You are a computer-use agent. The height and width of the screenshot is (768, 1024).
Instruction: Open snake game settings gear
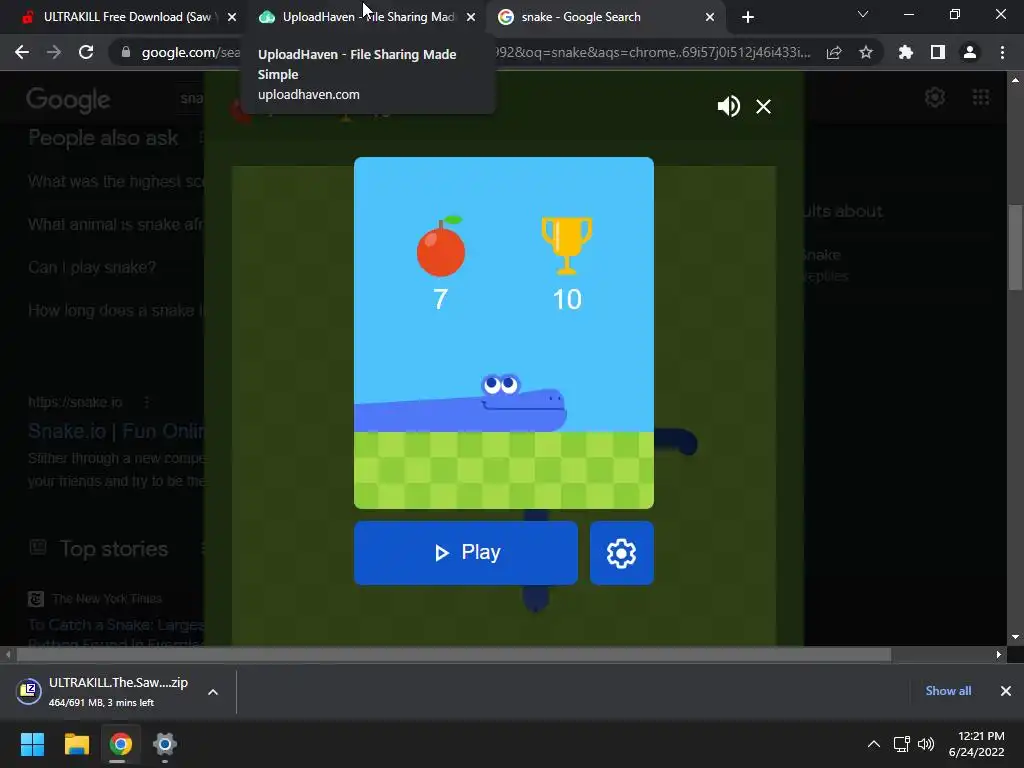621,553
